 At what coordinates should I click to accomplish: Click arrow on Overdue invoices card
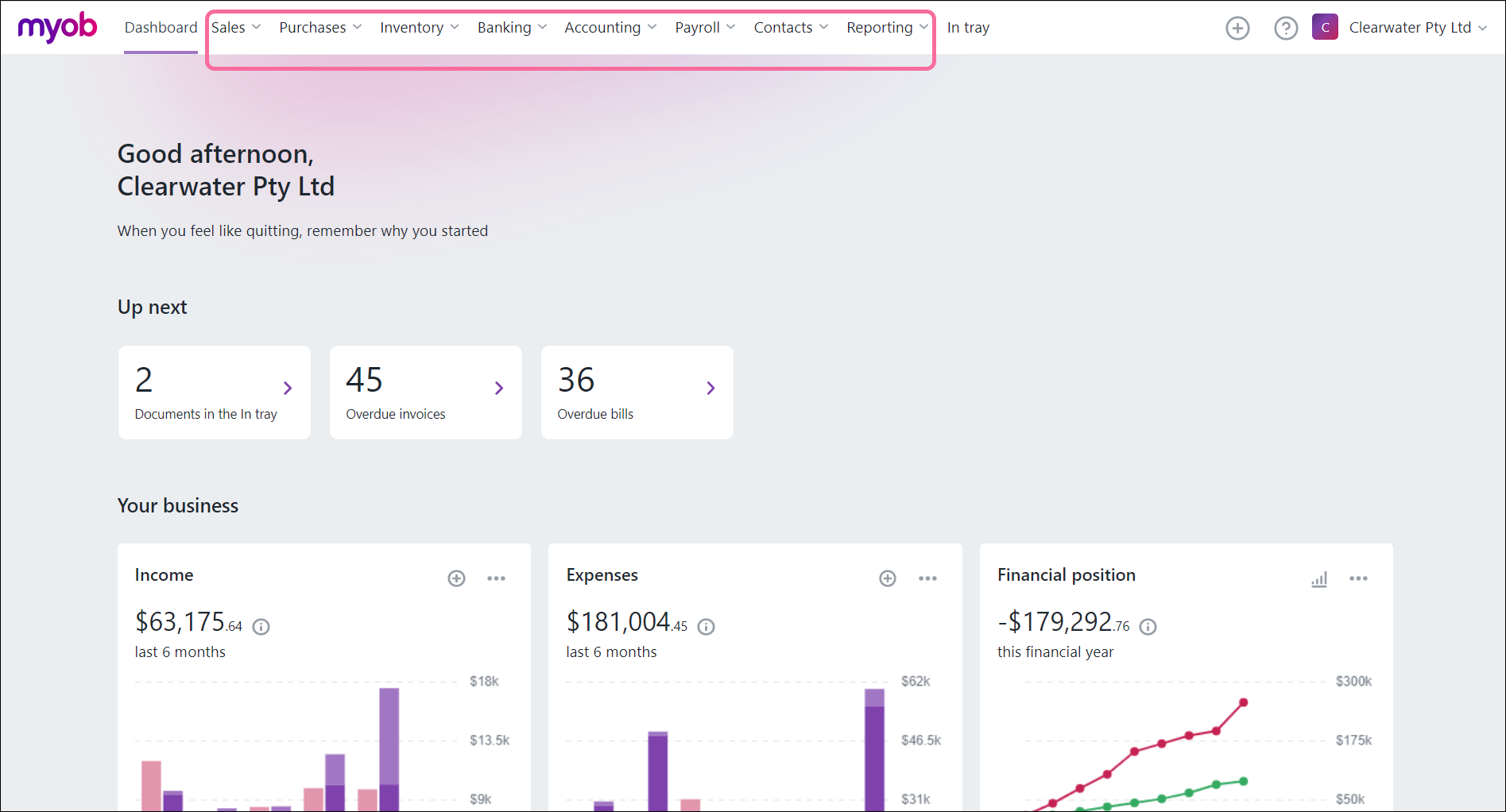point(499,388)
